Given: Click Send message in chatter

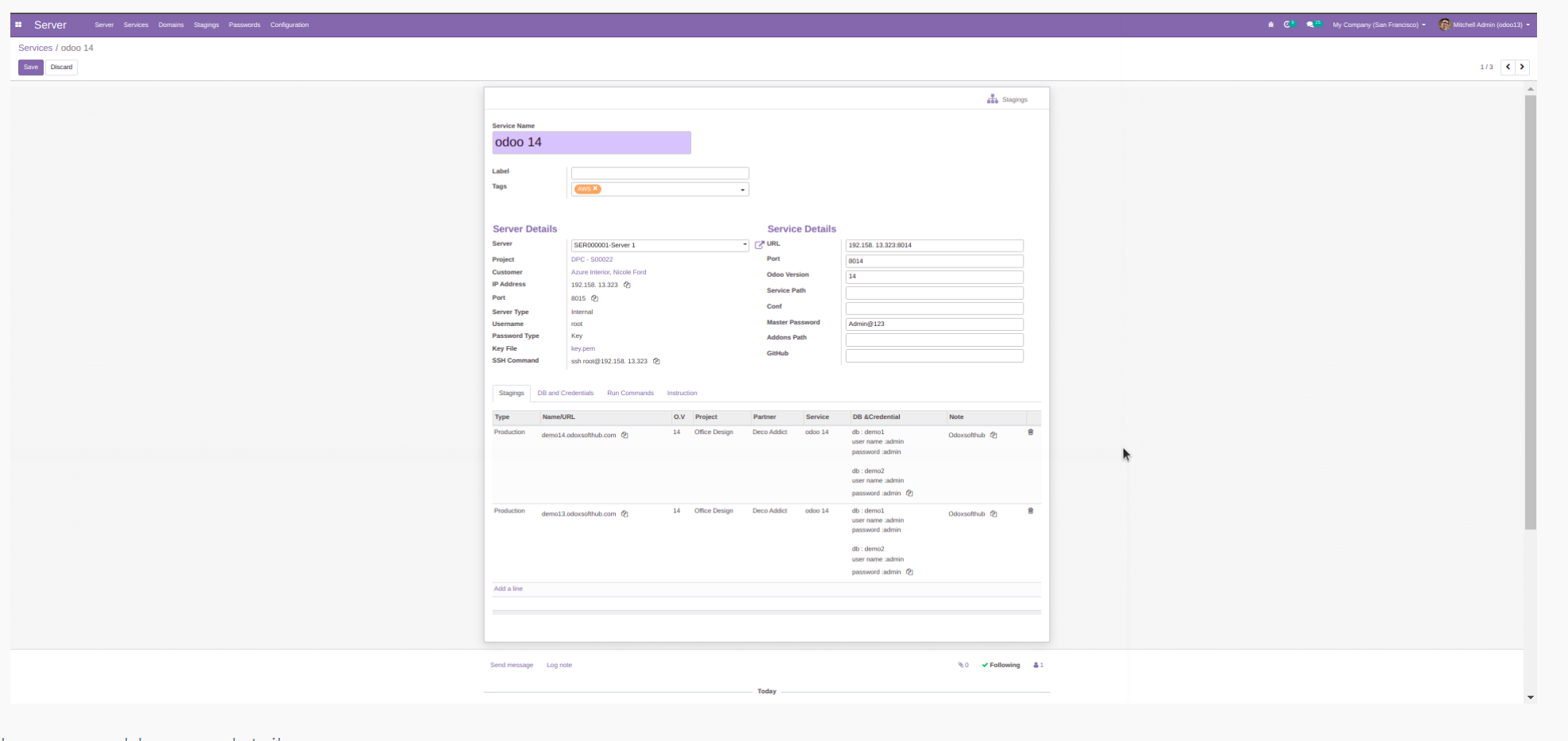Looking at the screenshot, I should (x=512, y=665).
